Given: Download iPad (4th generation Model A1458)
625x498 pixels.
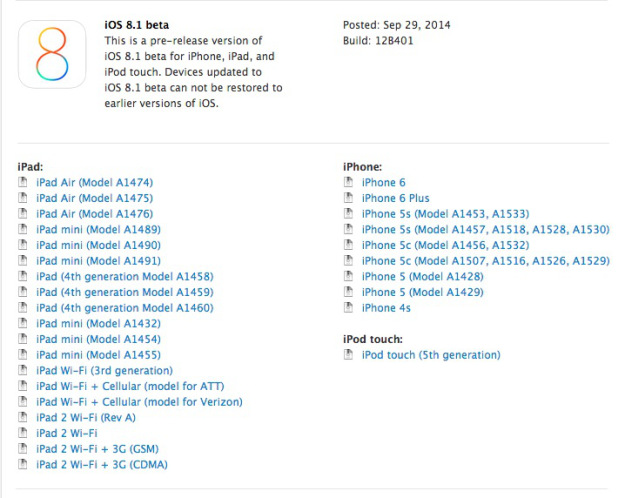Looking at the screenshot, I should [x=124, y=277].
